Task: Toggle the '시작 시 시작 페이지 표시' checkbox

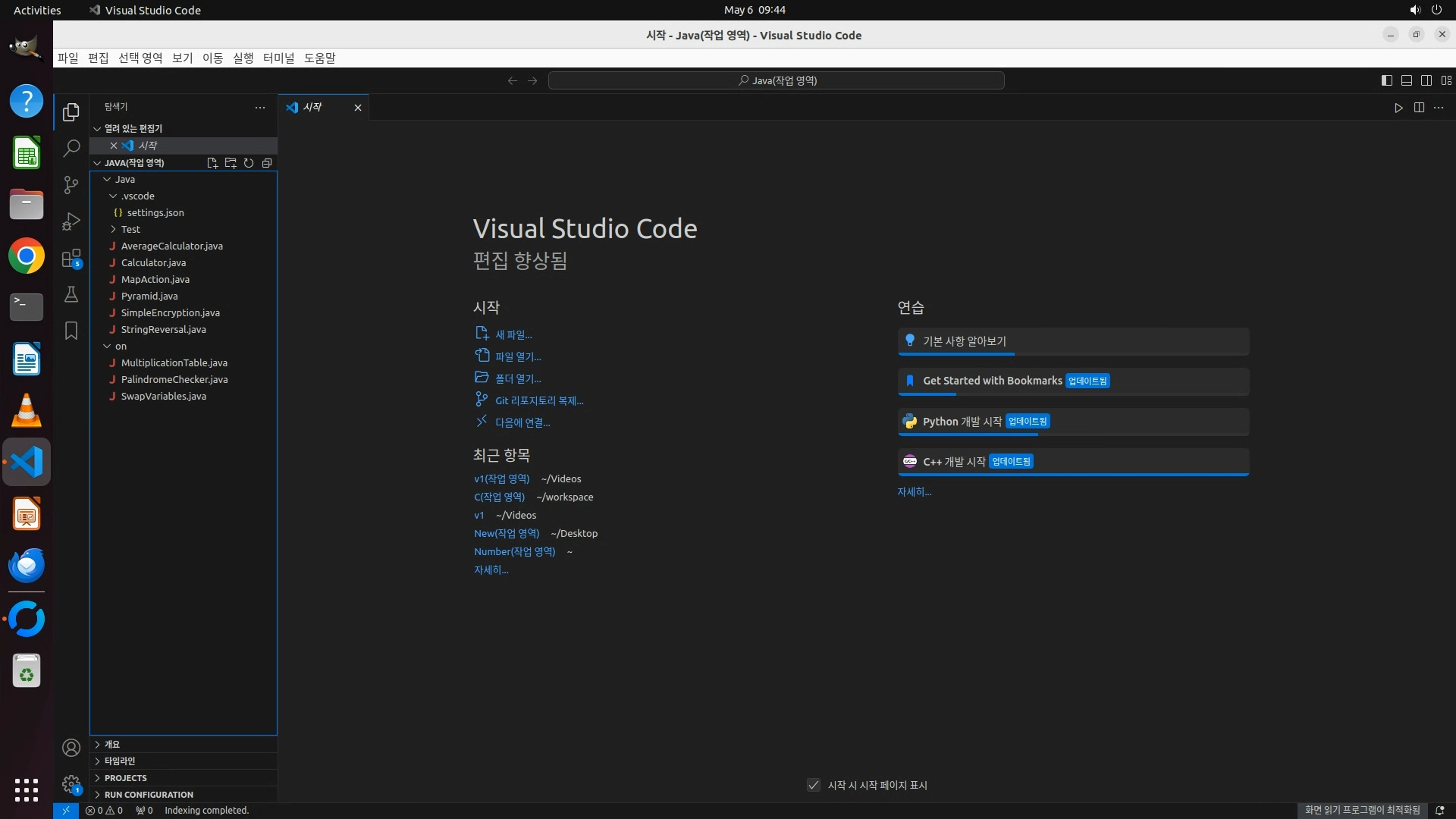Action: click(814, 785)
